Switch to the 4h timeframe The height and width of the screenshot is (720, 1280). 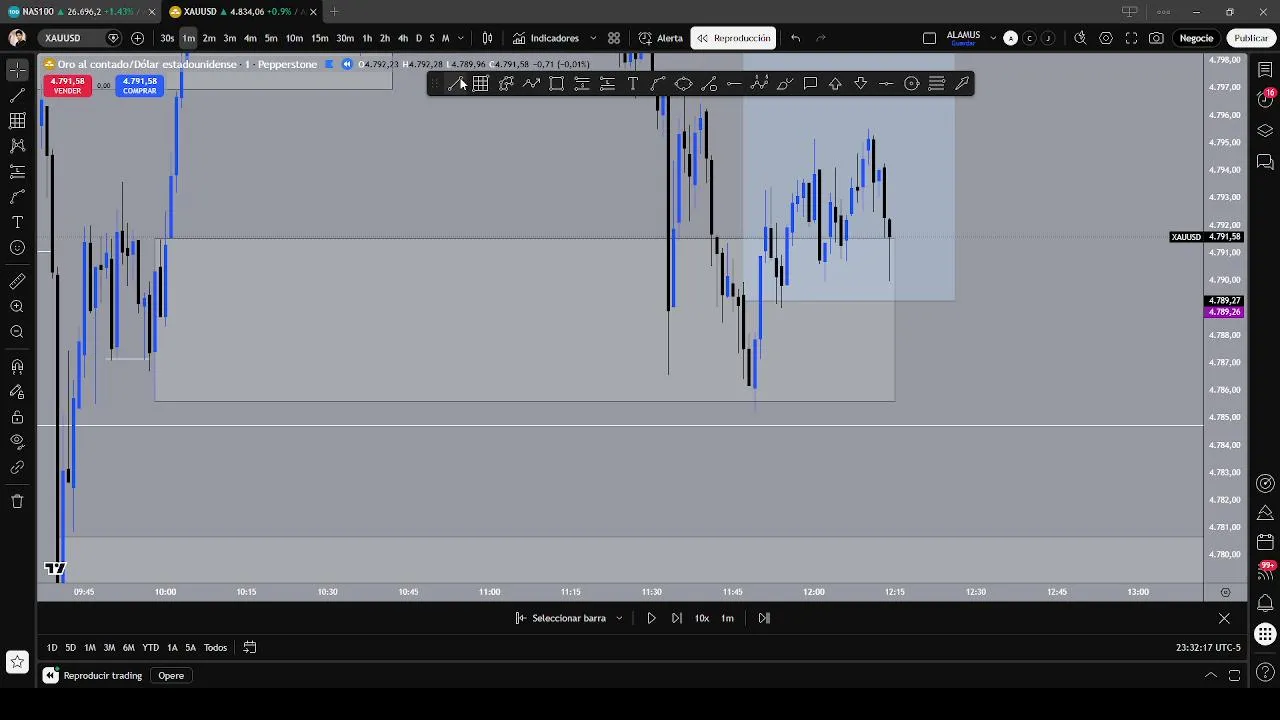[402, 38]
